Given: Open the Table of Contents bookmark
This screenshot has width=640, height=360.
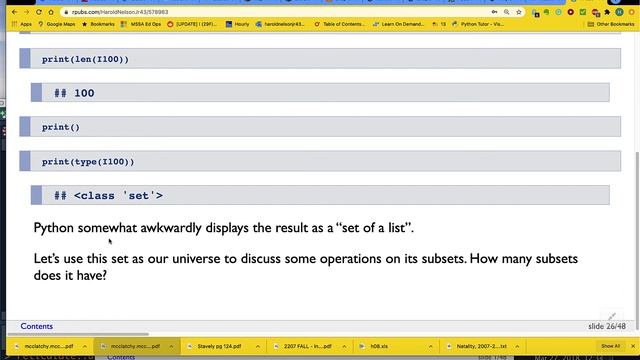Looking at the screenshot, I should [339, 24].
